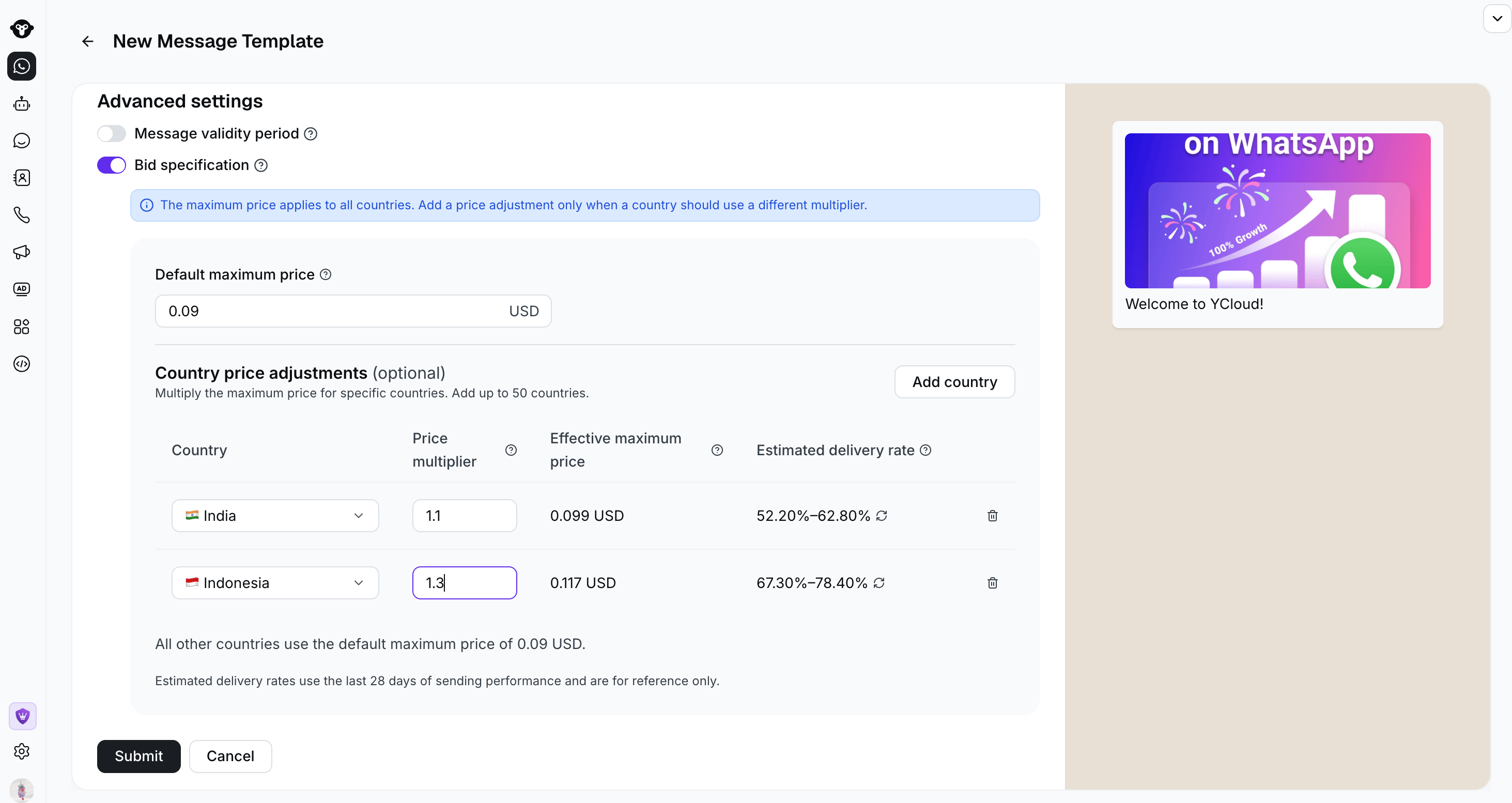The image size is (1512, 803).
Task: Open the India country dropdown
Action: [275, 515]
